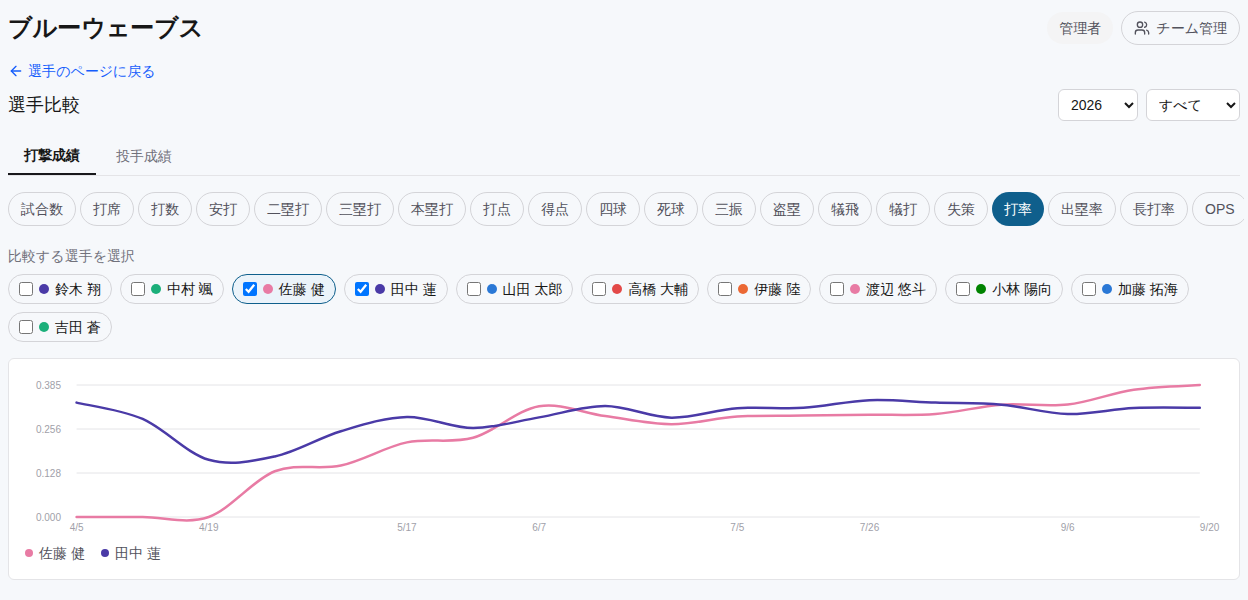Select the 吉田 蒼 checkbox
This screenshot has height=600, width=1248.
[x=26, y=327]
